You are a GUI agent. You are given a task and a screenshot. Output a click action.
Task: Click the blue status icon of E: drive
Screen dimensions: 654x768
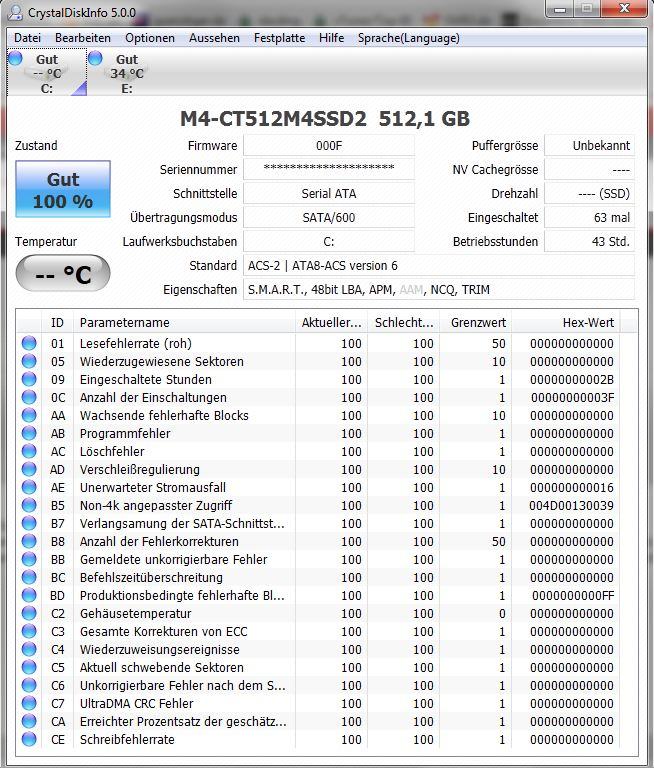[96, 58]
